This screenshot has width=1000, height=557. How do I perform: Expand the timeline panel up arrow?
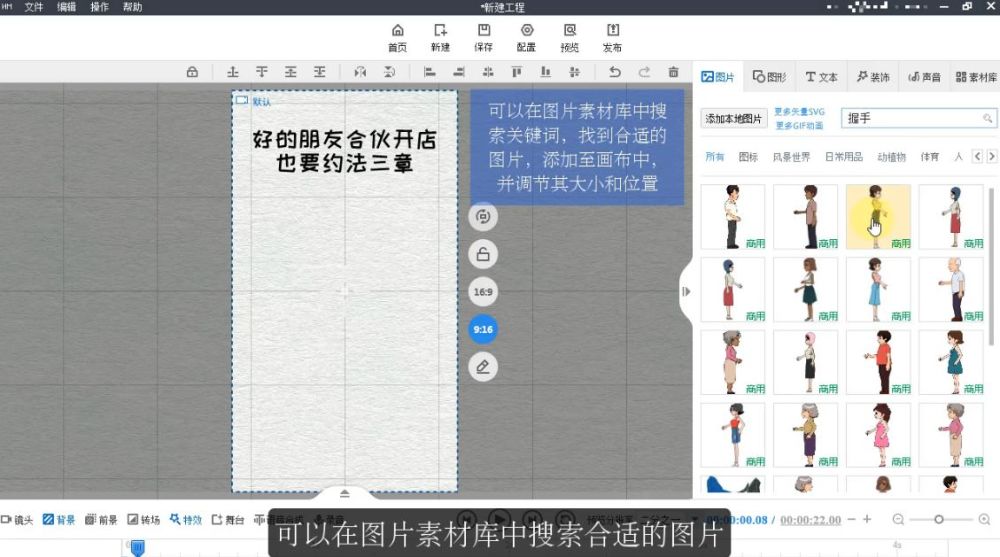tap(344, 493)
